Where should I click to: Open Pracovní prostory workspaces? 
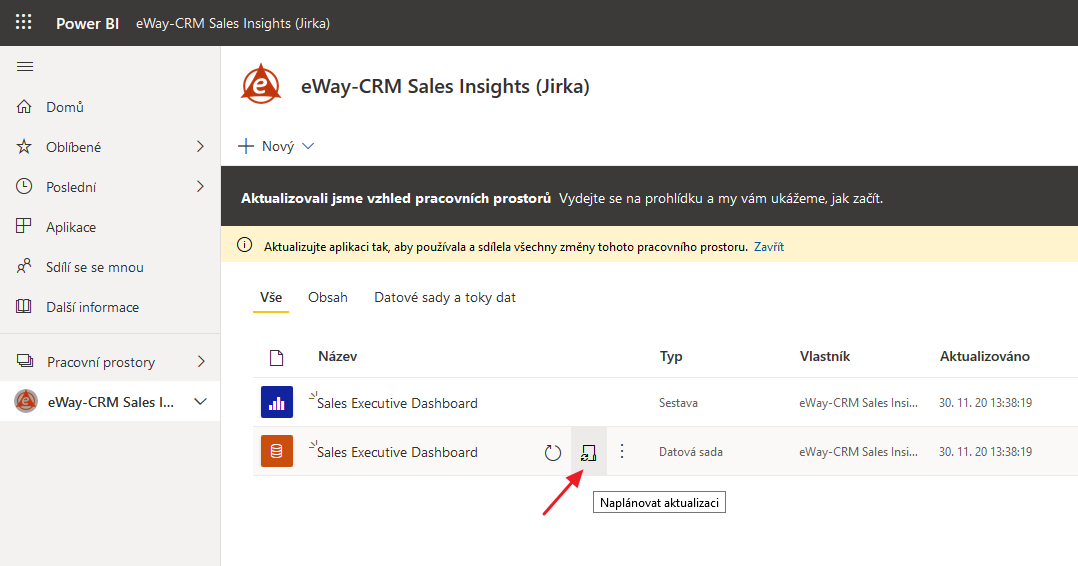tap(101, 362)
